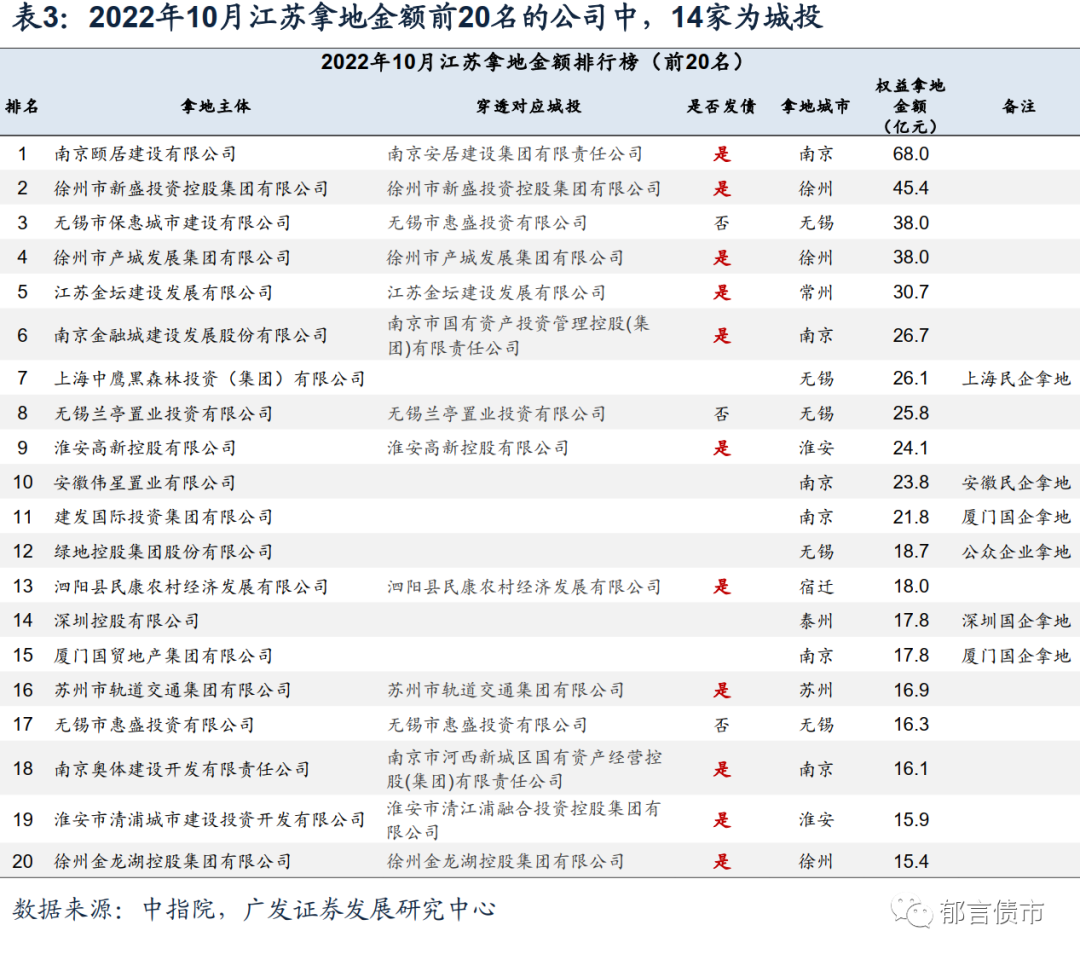Click the city '泰州'
The height and width of the screenshot is (960, 1080).
(816, 621)
